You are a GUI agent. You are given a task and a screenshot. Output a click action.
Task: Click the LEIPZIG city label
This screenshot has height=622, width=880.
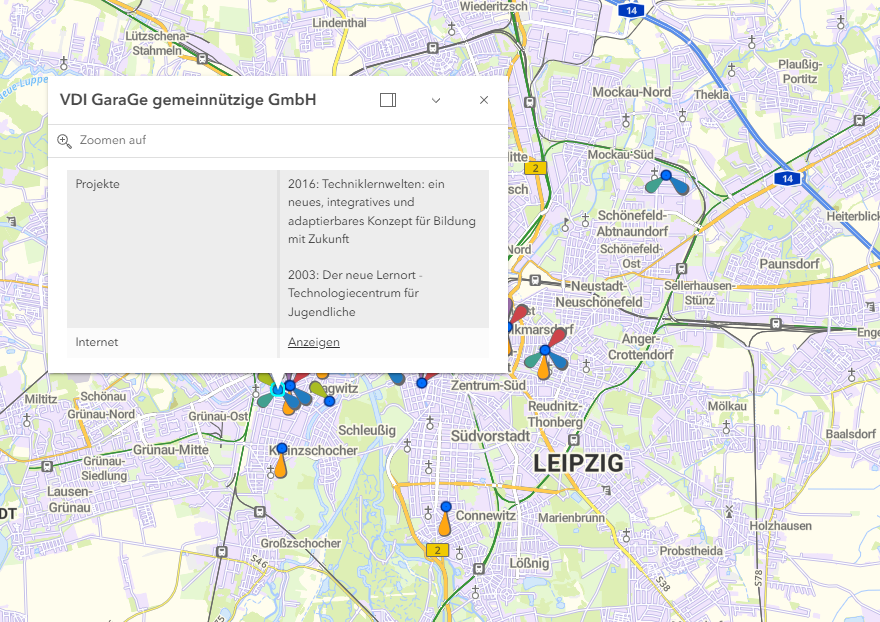coord(578,464)
